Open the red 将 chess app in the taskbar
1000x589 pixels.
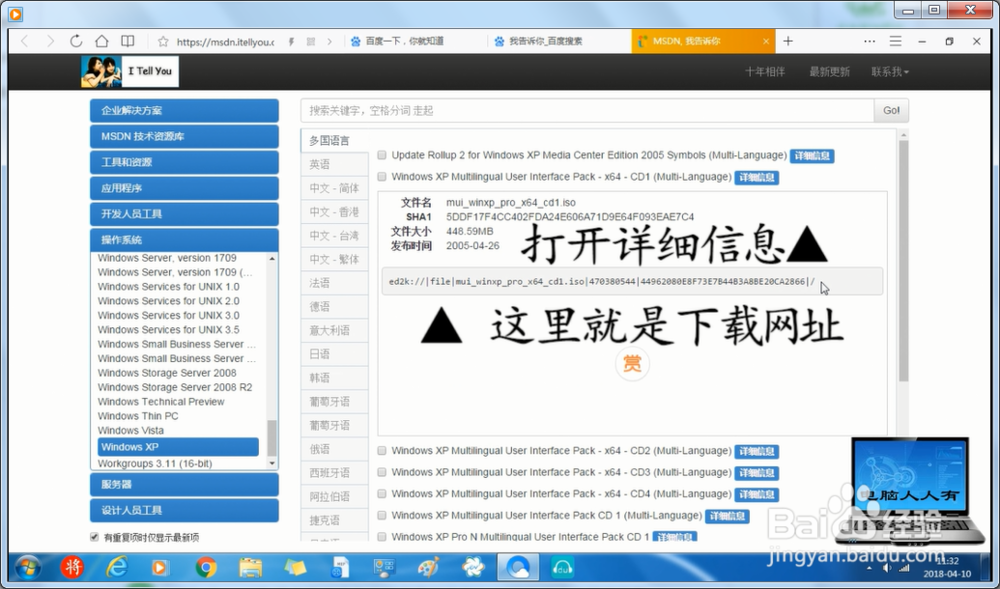coord(72,567)
